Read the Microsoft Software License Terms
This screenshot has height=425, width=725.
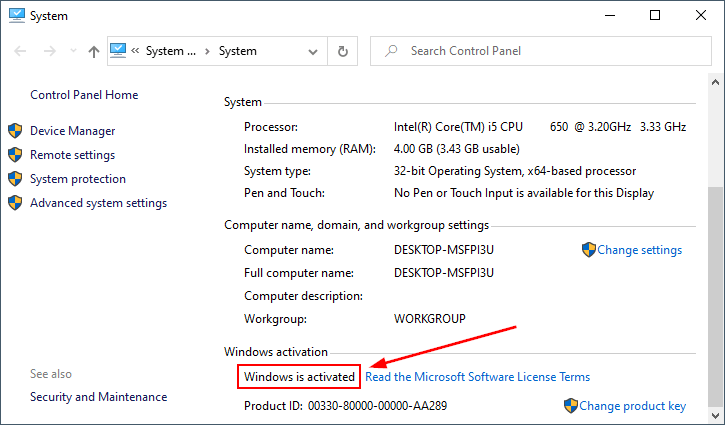(x=477, y=377)
